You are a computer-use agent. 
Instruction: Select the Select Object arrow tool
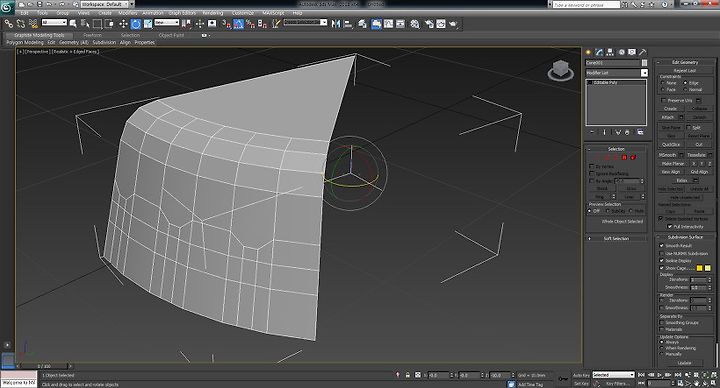click(x=73, y=23)
